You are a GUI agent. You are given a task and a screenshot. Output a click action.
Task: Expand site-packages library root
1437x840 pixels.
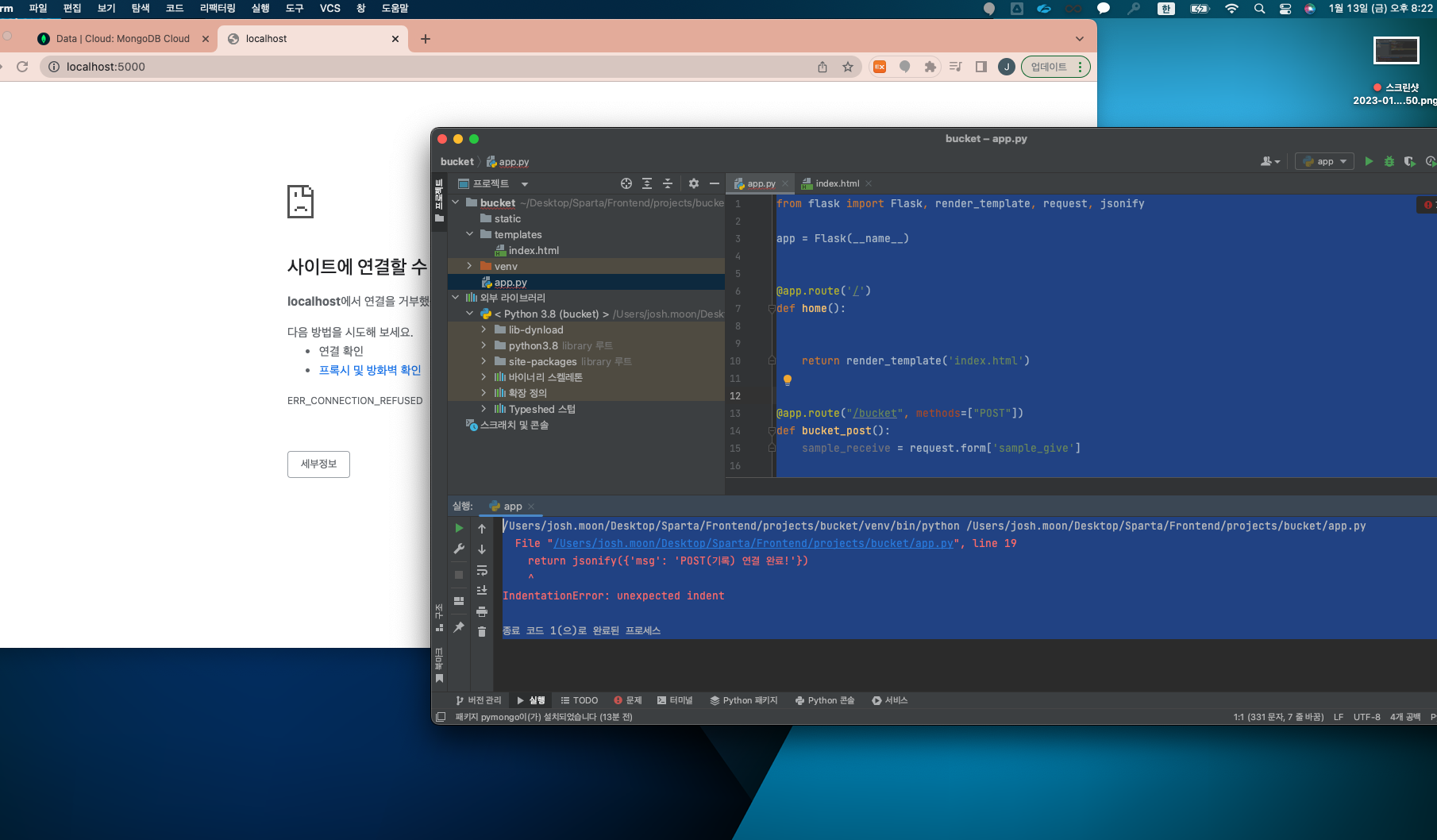(484, 361)
